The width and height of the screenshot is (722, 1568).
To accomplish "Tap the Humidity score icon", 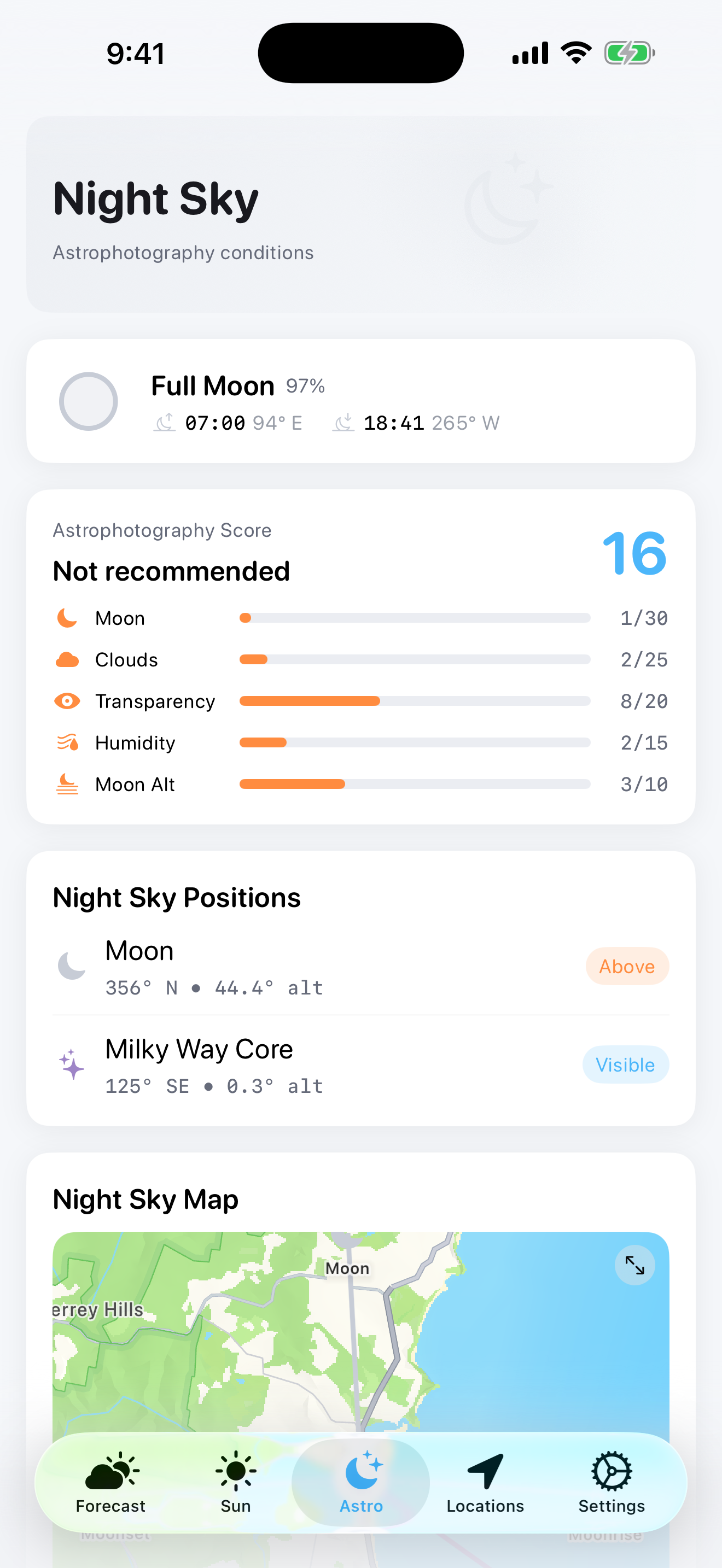I will click(67, 742).
